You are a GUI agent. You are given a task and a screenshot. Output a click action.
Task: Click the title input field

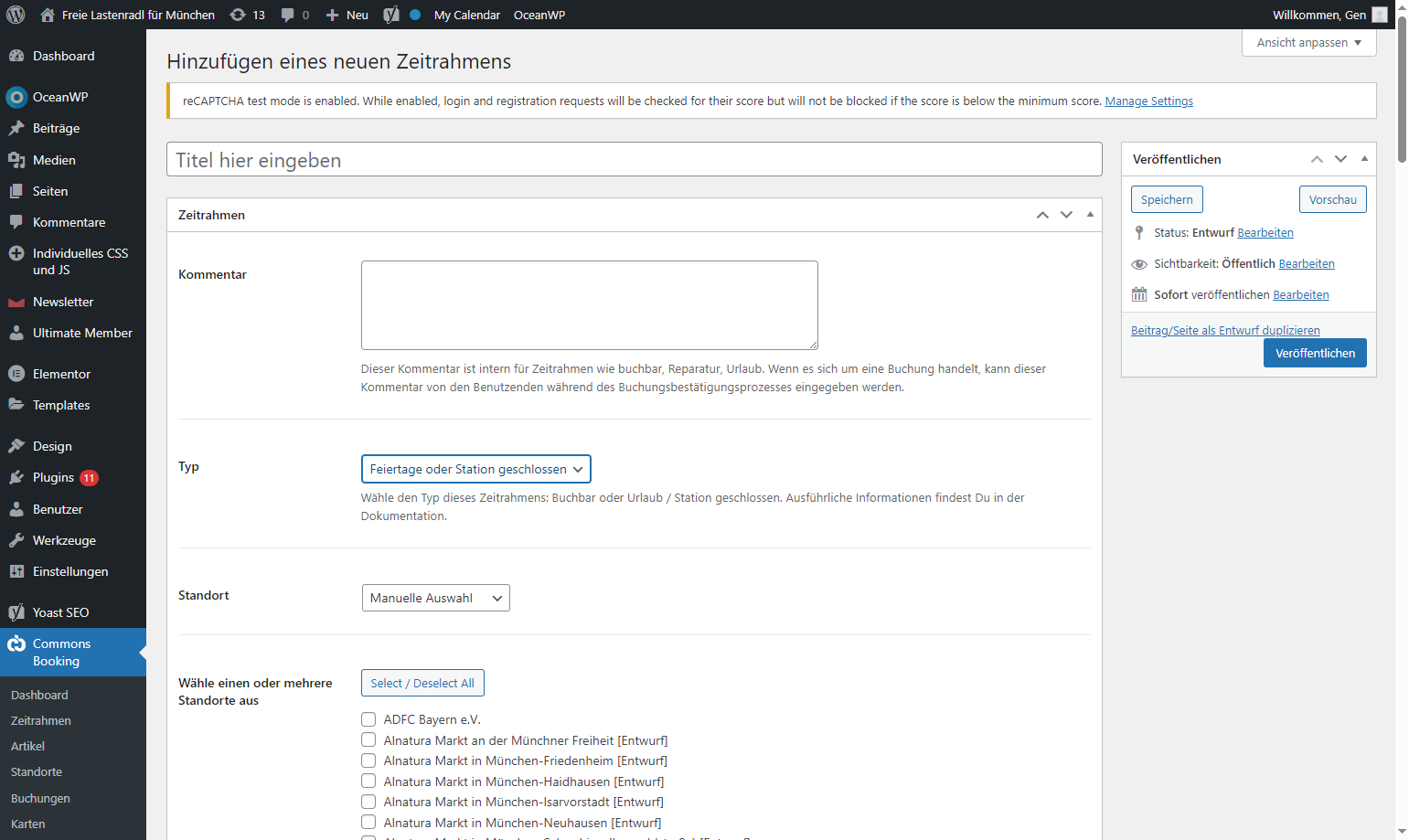635,159
